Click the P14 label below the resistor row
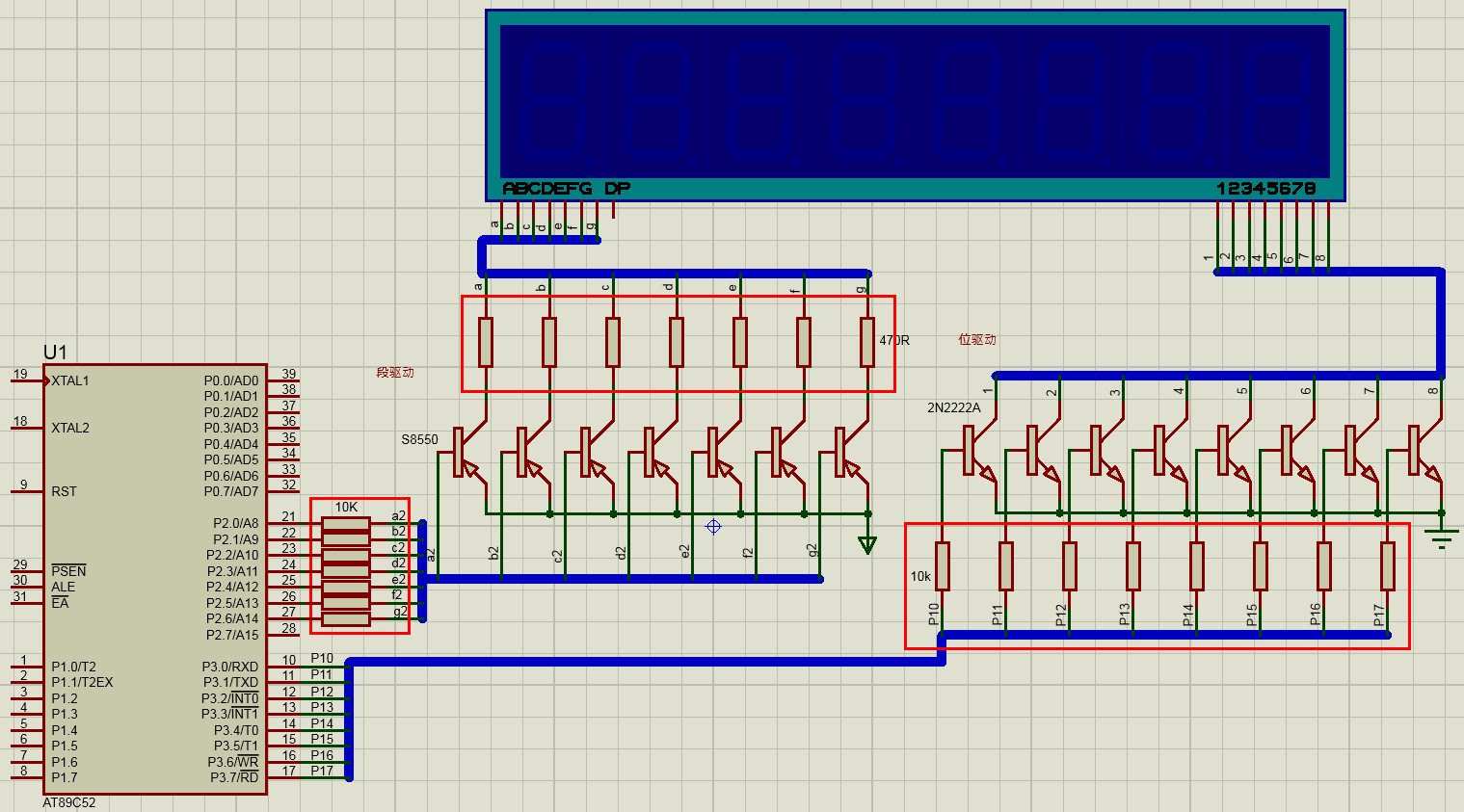The width and height of the screenshot is (1464, 812). pos(1188,616)
